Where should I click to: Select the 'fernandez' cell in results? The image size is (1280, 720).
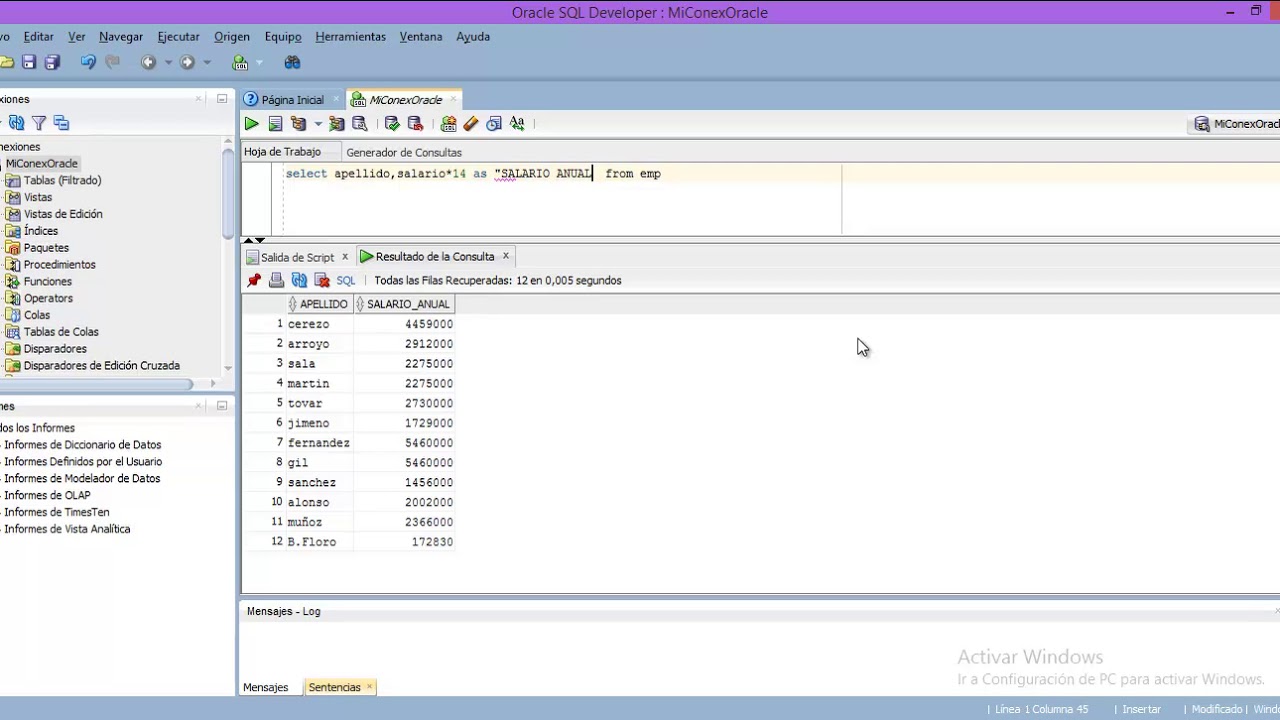tap(319, 443)
